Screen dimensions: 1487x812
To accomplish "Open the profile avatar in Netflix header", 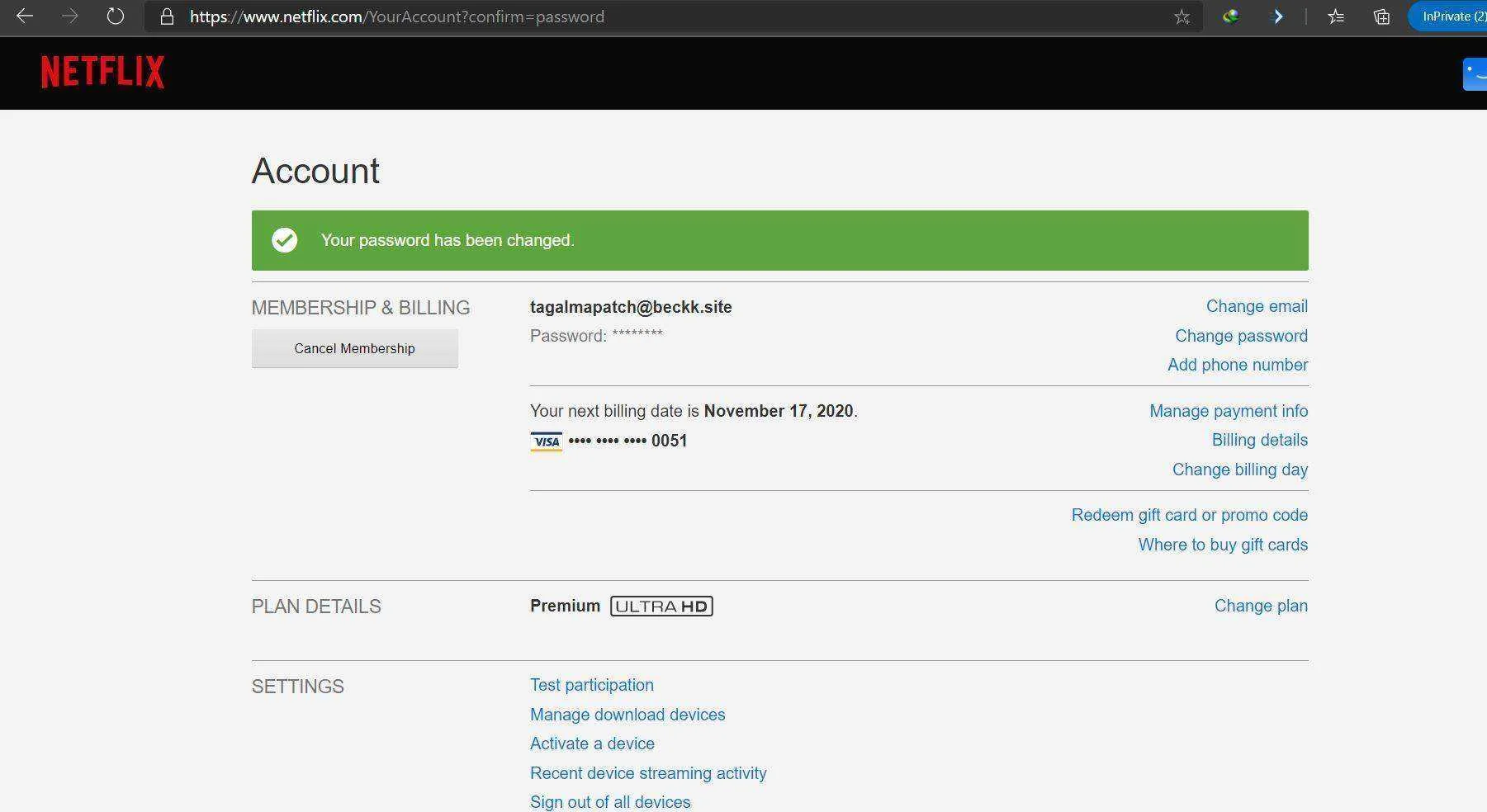I will click(1475, 74).
